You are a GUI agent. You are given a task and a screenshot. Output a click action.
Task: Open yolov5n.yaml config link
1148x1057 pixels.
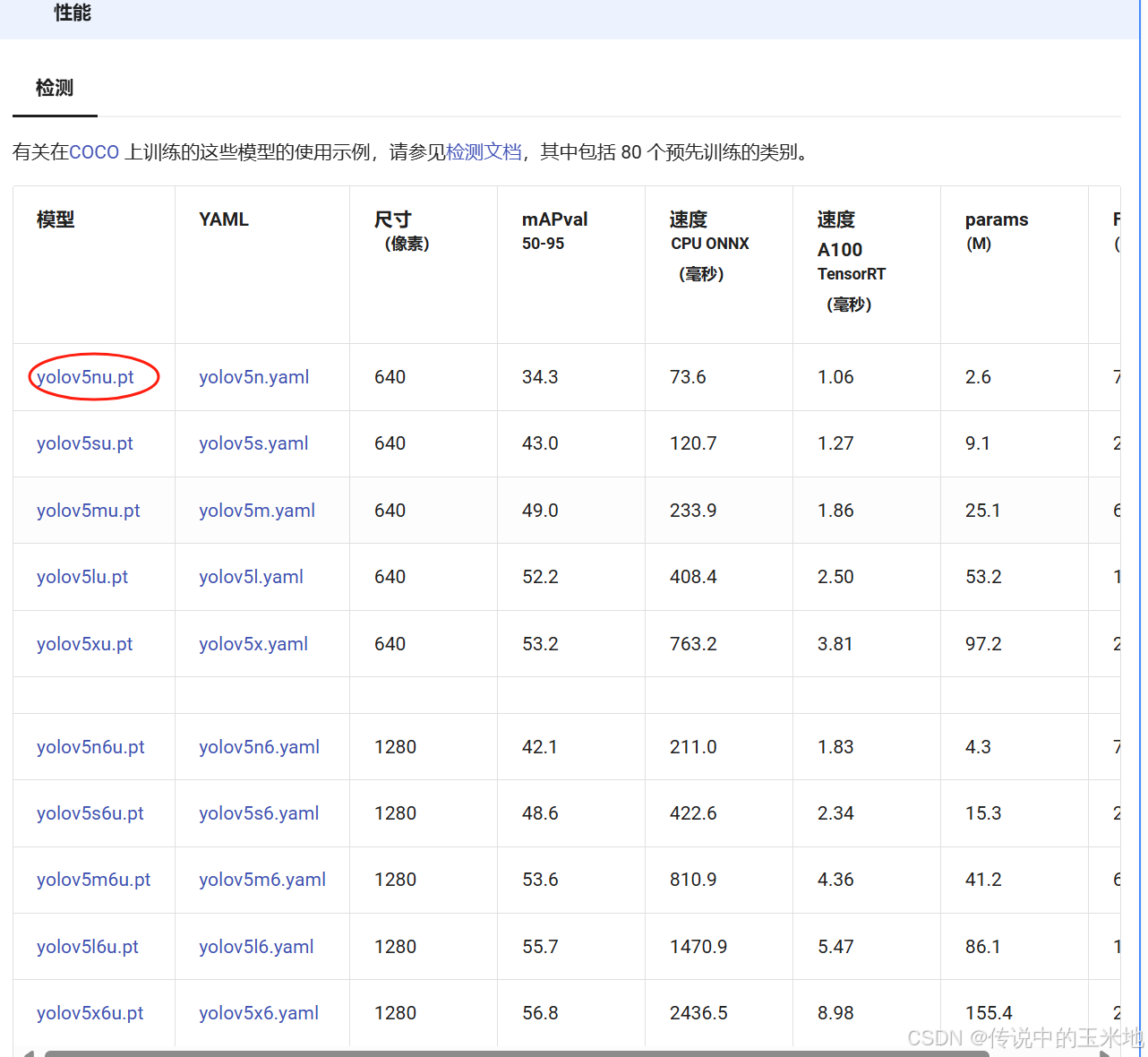coord(254,377)
